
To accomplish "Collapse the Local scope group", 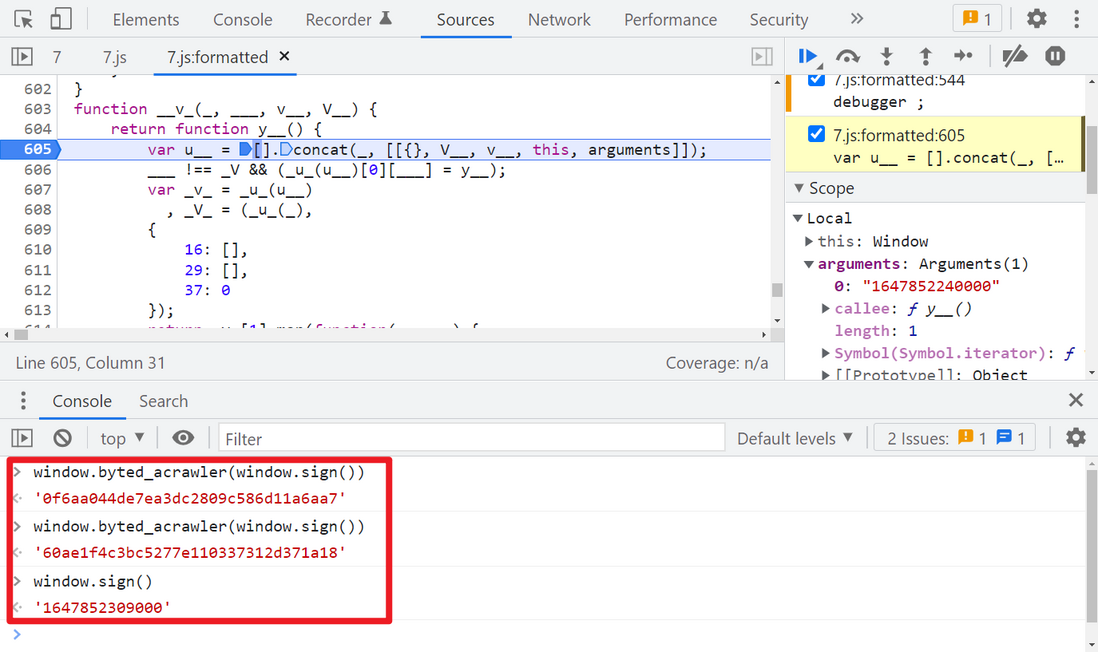I will point(798,218).
